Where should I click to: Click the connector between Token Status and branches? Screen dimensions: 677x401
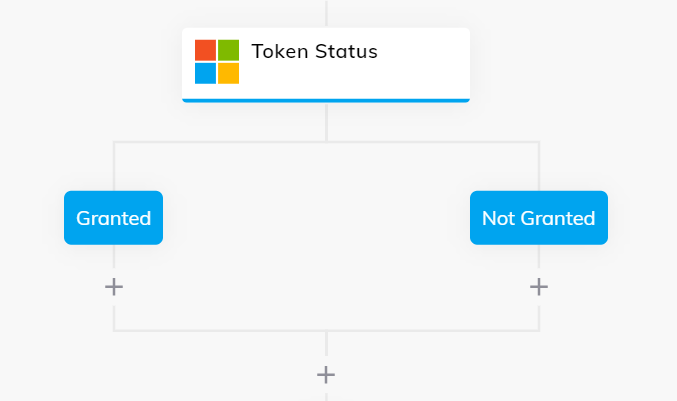pyautogui.click(x=326, y=122)
